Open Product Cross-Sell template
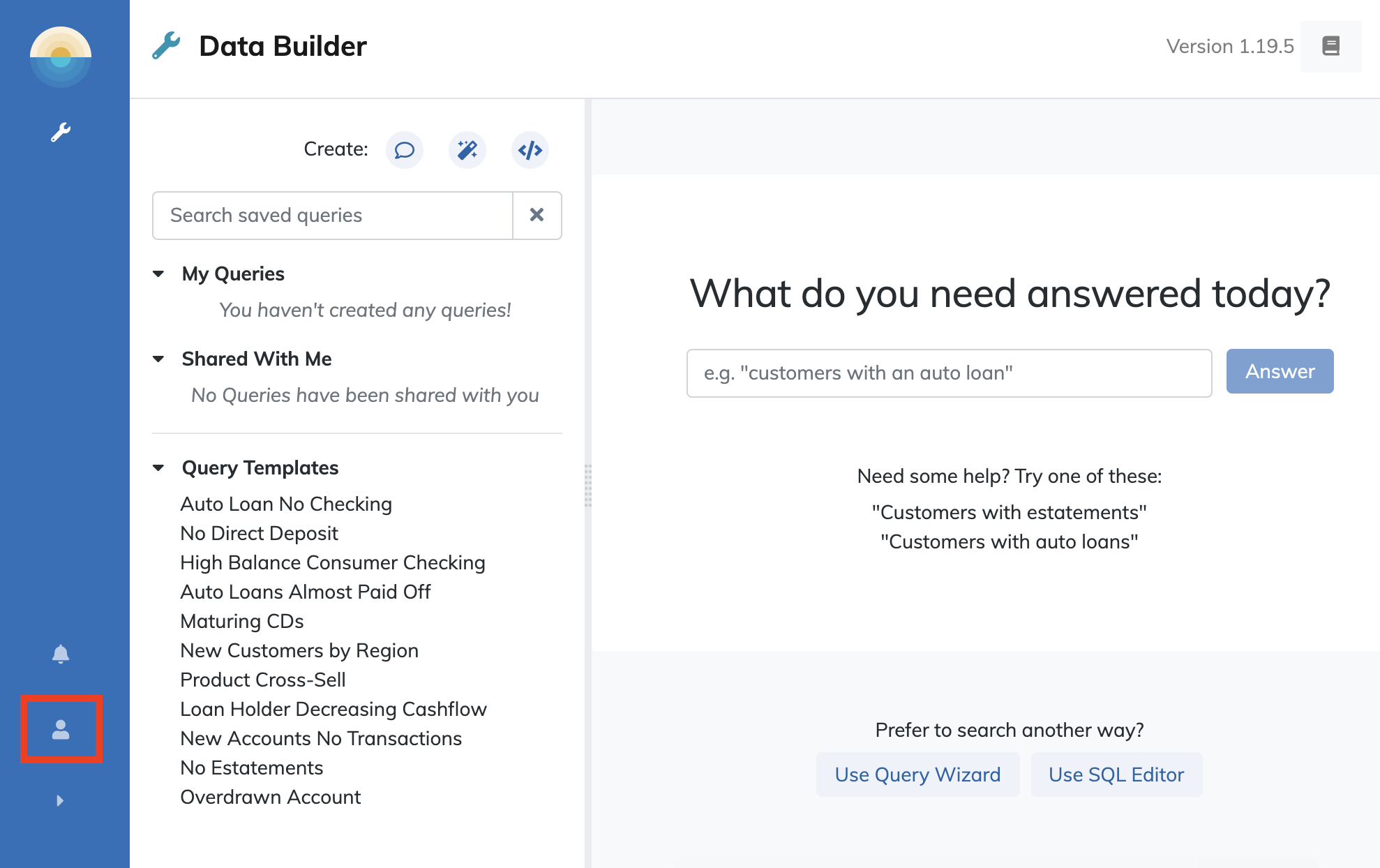The height and width of the screenshot is (868, 1380). click(263, 680)
